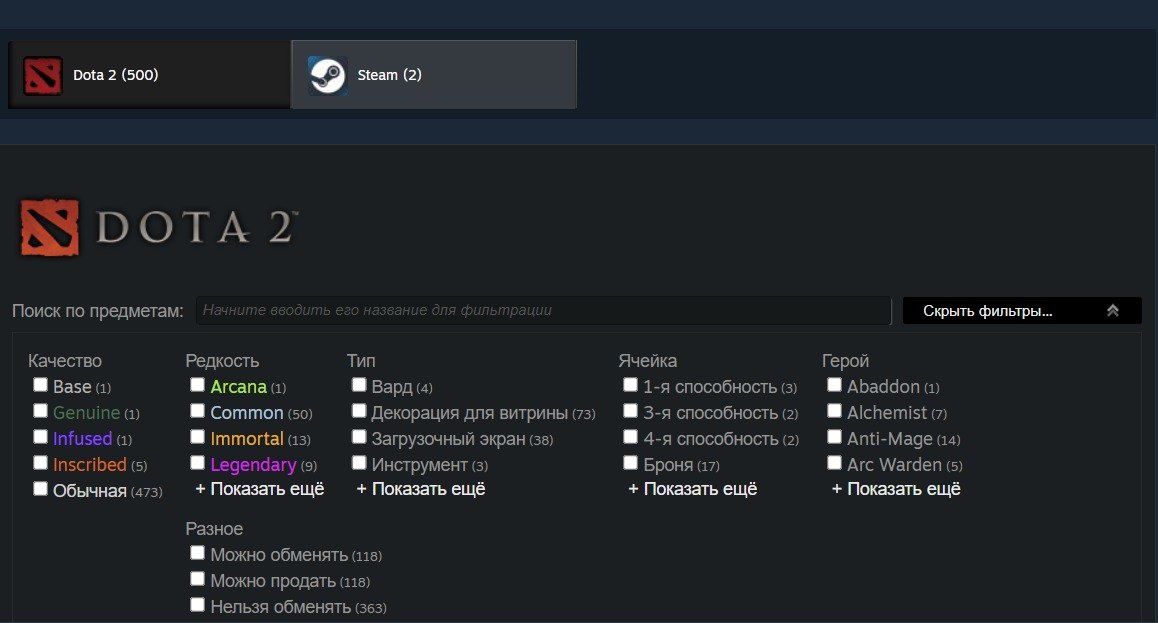Expand more slots under Ячейка
The width and height of the screenshot is (1158, 623).
coord(693,489)
